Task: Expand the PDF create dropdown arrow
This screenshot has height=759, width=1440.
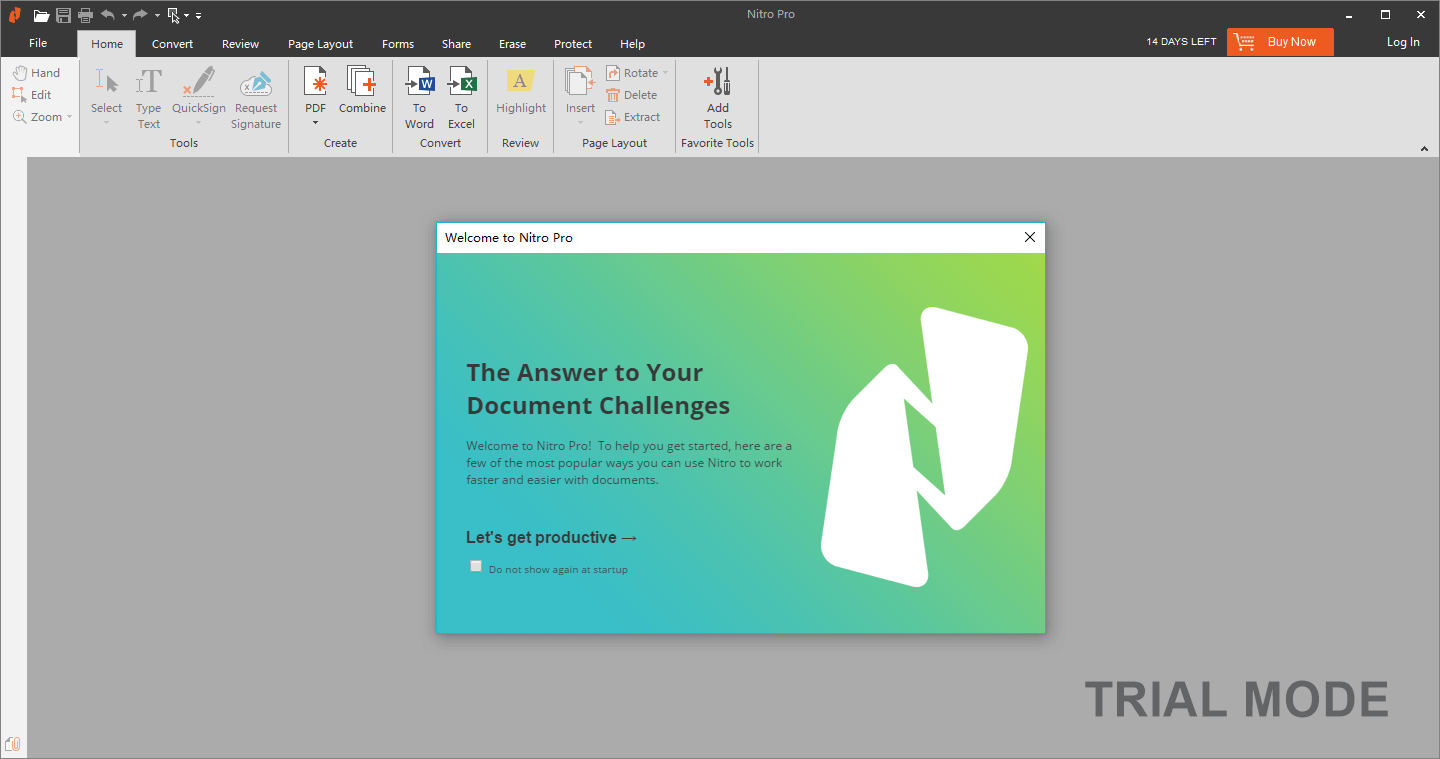Action: [x=315, y=123]
